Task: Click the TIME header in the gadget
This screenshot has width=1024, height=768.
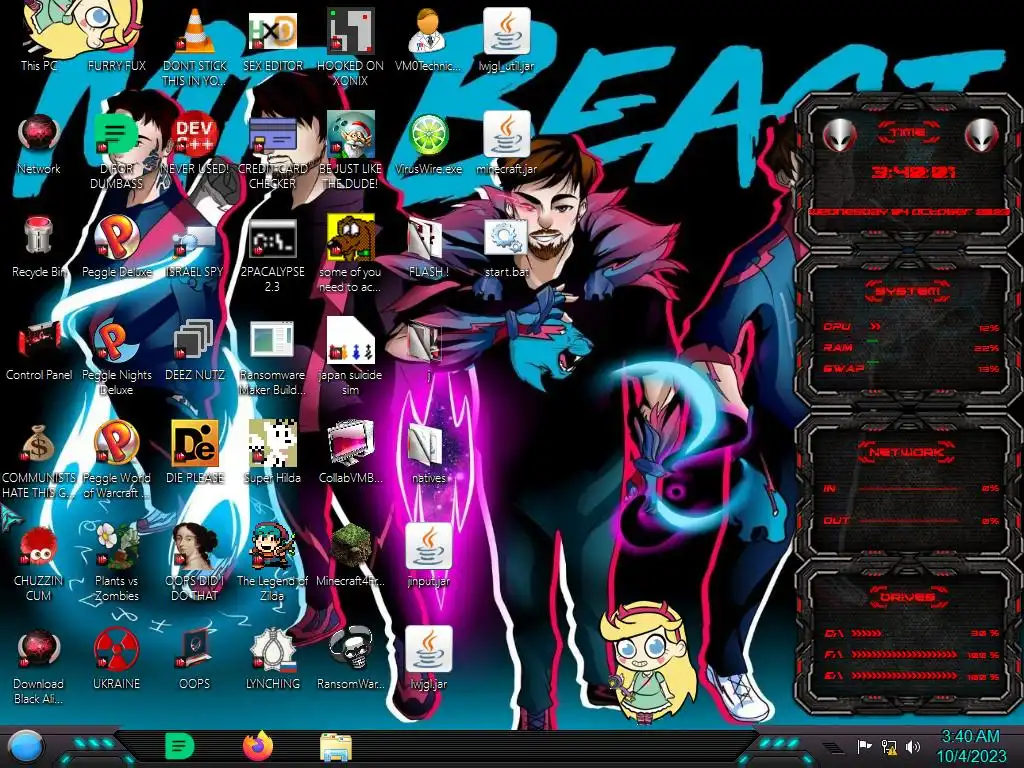Action: [x=908, y=133]
